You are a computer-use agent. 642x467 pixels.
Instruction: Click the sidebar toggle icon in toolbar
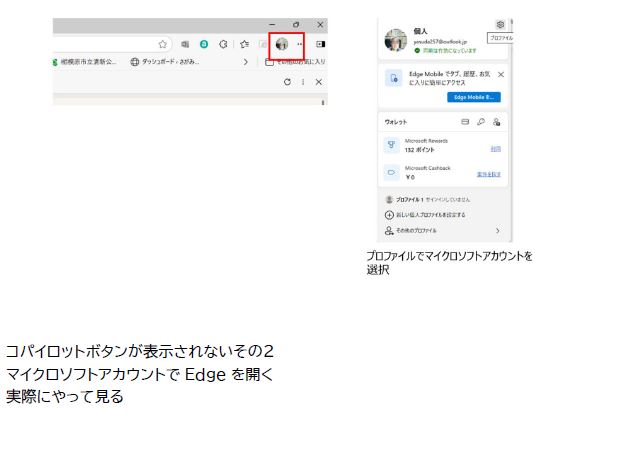(320, 44)
